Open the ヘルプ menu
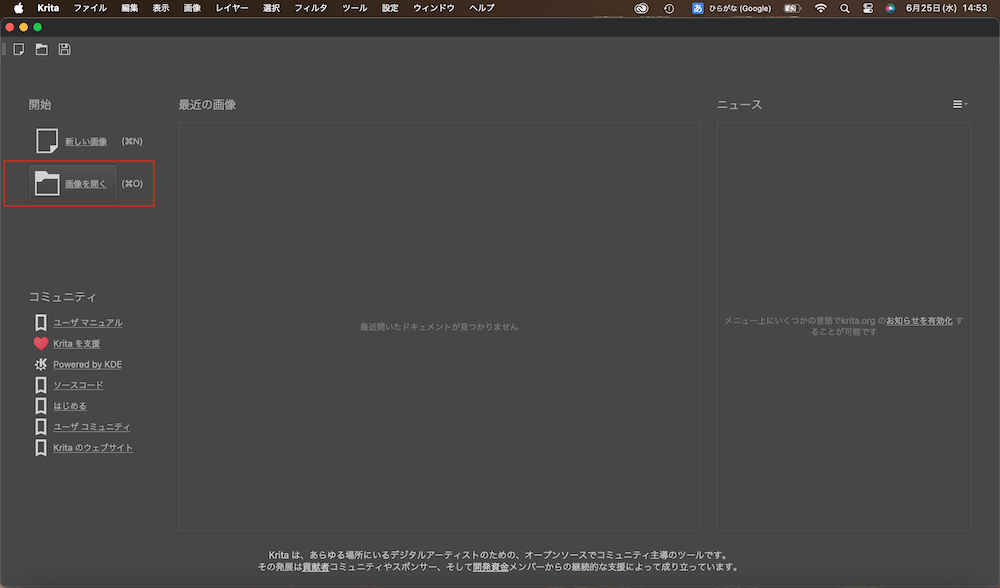This screenshot has height=588, width=1000. point(482,8)
